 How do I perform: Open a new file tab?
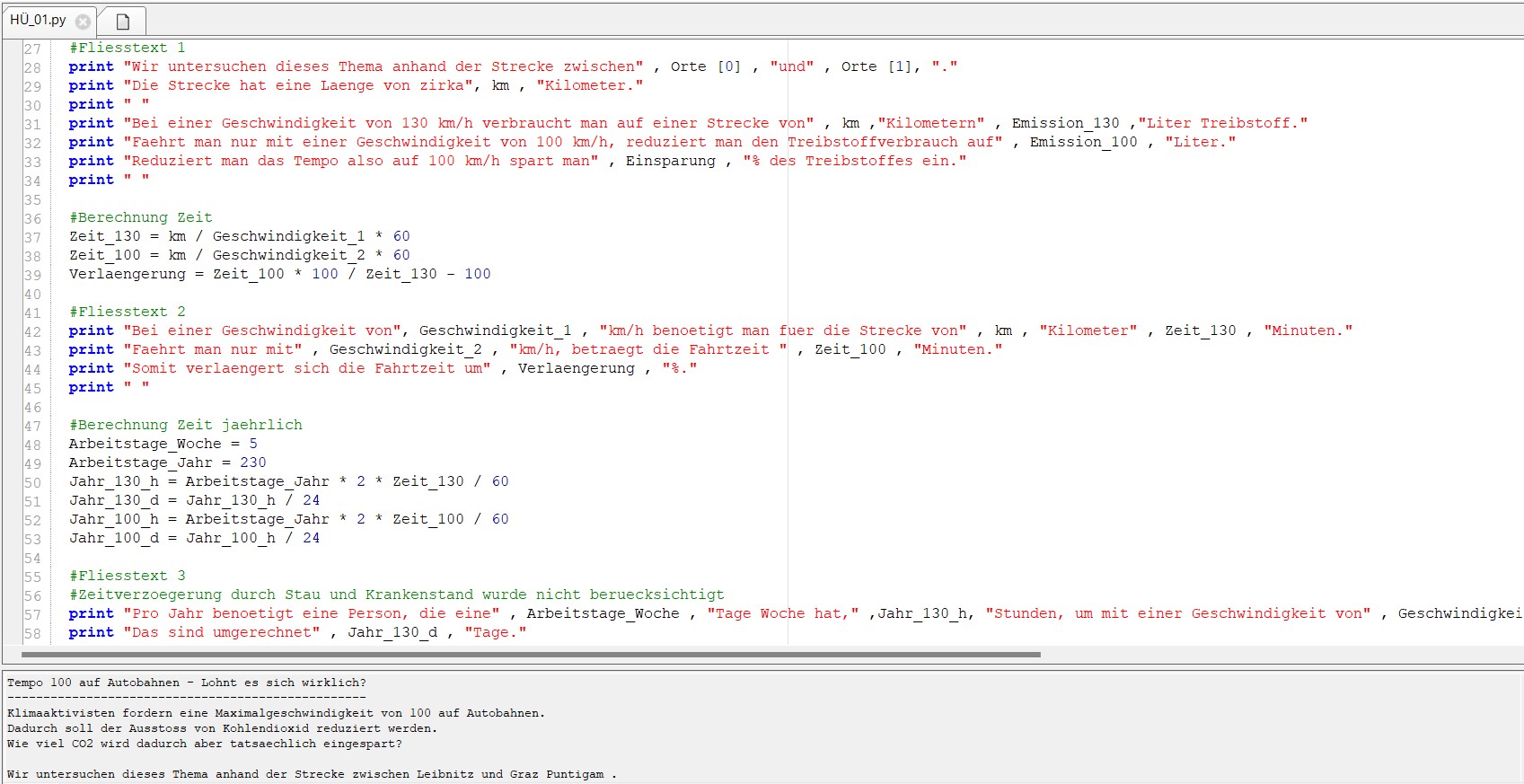pos(123,22)
